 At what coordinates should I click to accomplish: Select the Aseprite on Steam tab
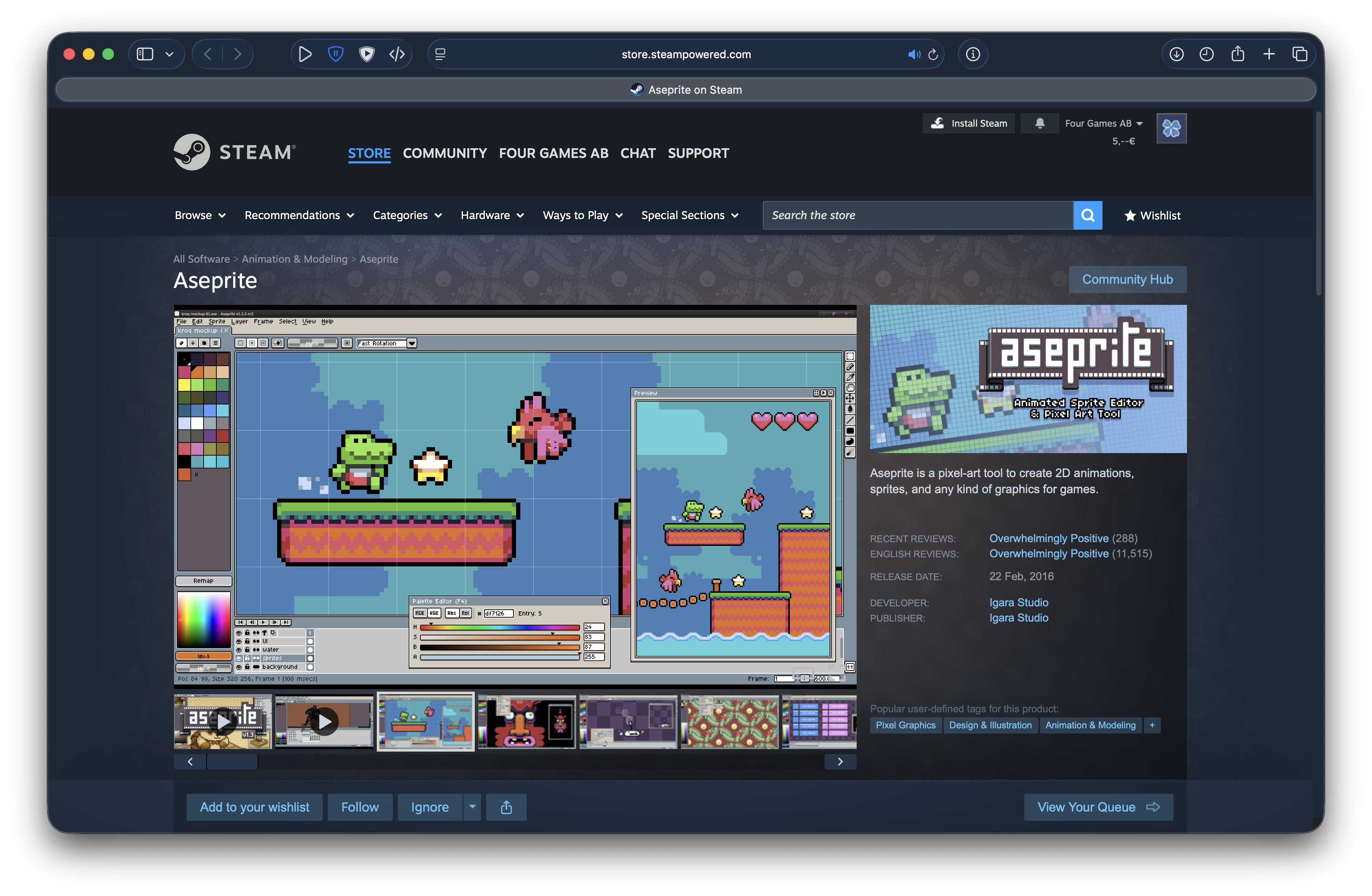(x=686, y=90)
